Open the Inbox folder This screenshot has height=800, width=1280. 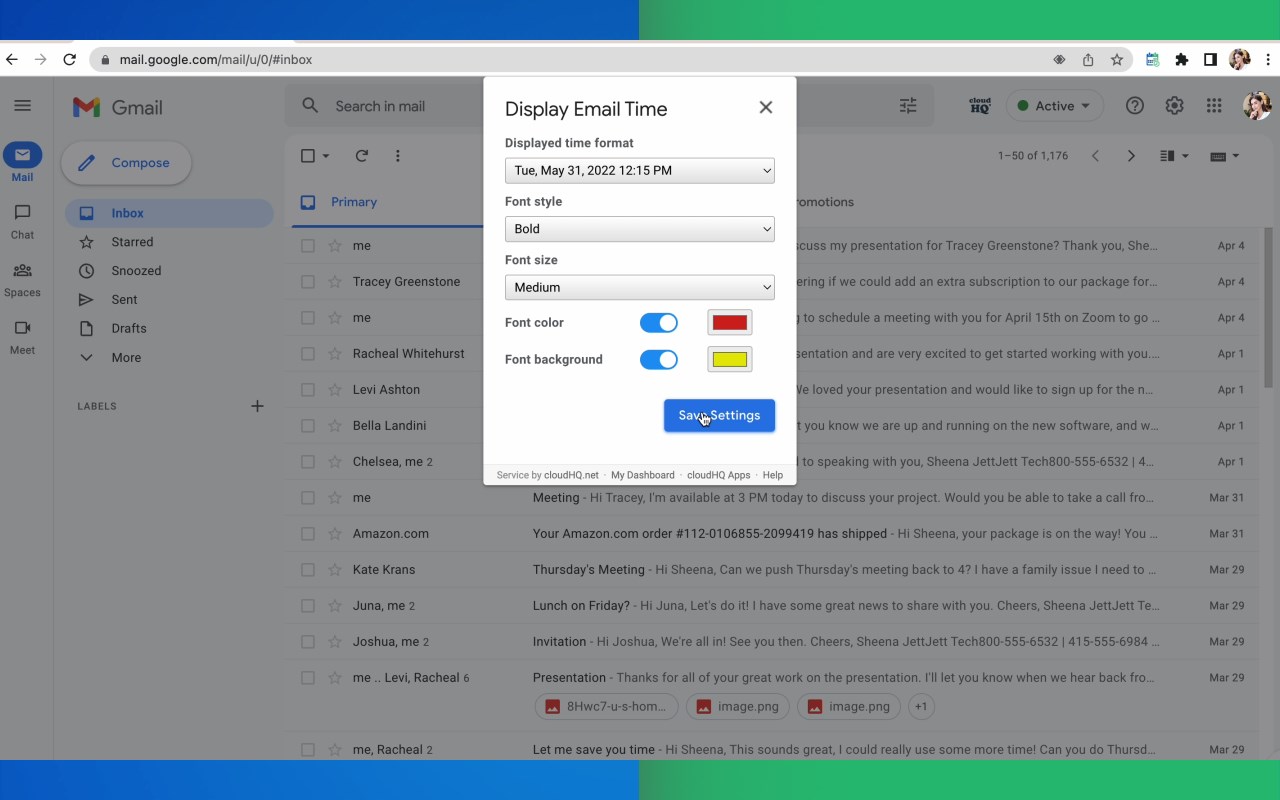click(169, 213)
